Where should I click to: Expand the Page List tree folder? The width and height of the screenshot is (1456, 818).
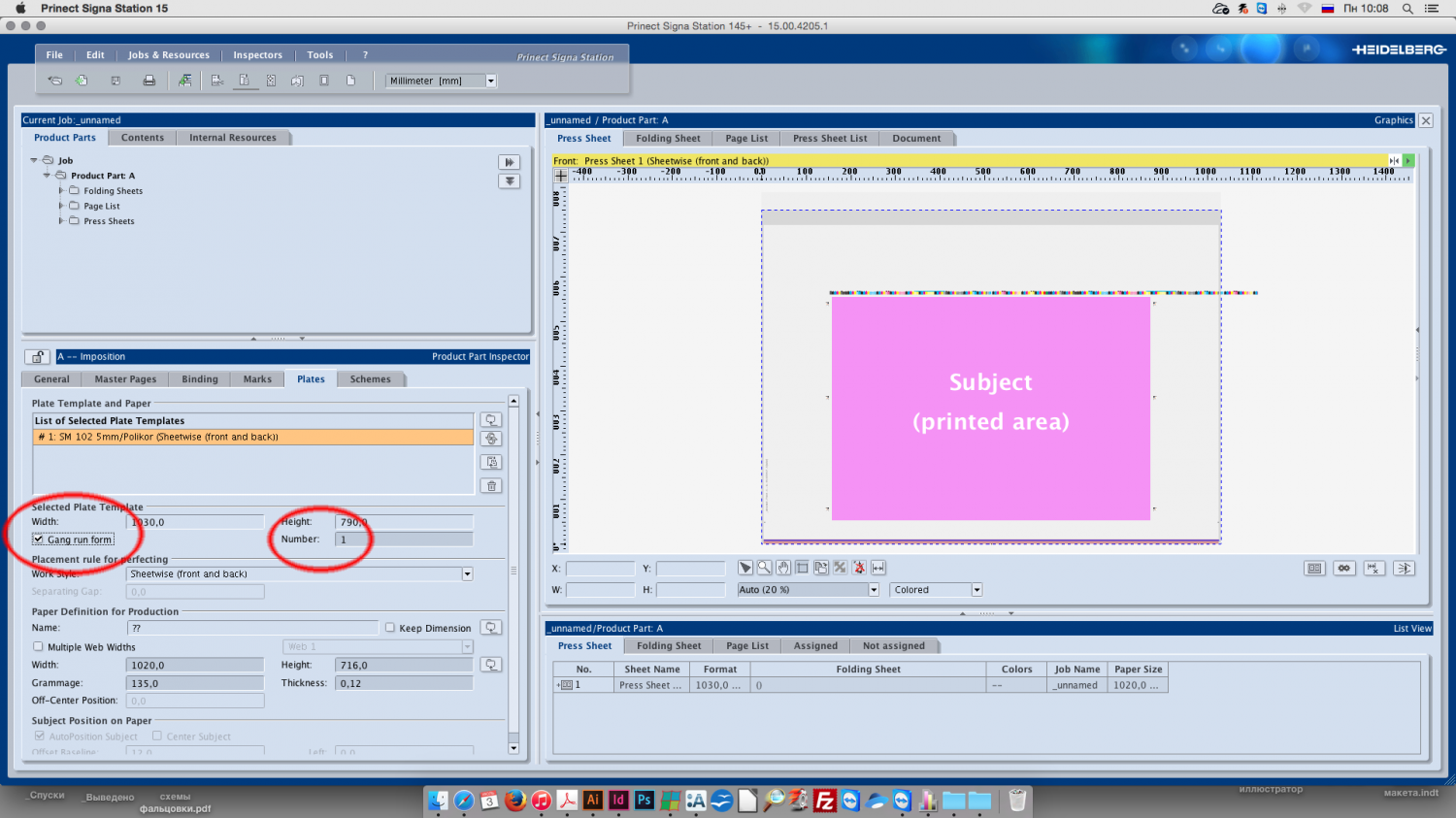click(61, 206)
